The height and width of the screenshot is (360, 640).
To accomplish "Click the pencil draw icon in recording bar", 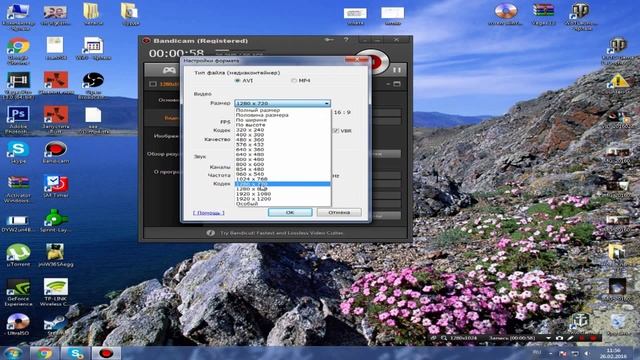I will pos(570,338).
